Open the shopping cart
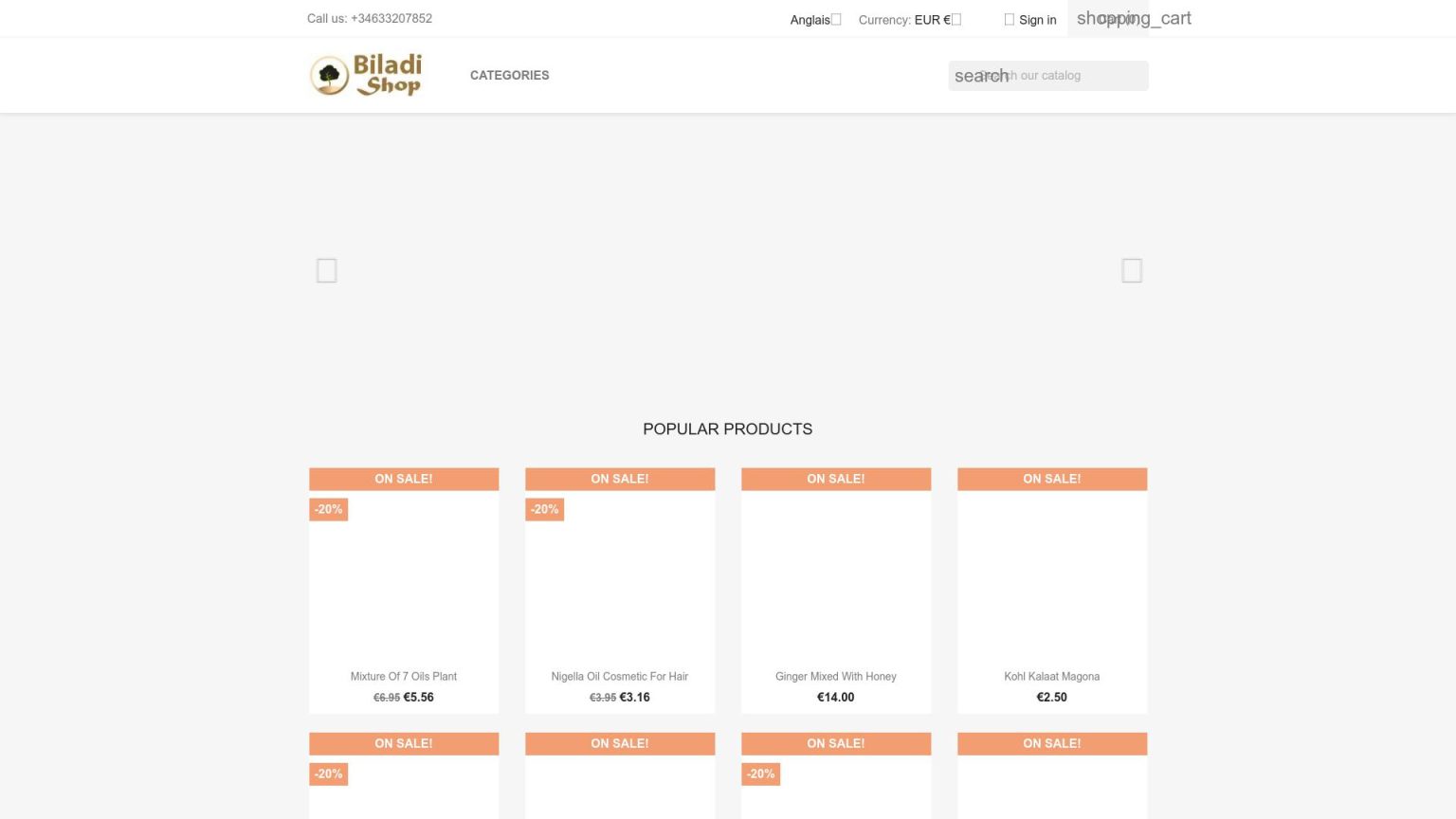 pyautogui.click(x=1133, y=19)
